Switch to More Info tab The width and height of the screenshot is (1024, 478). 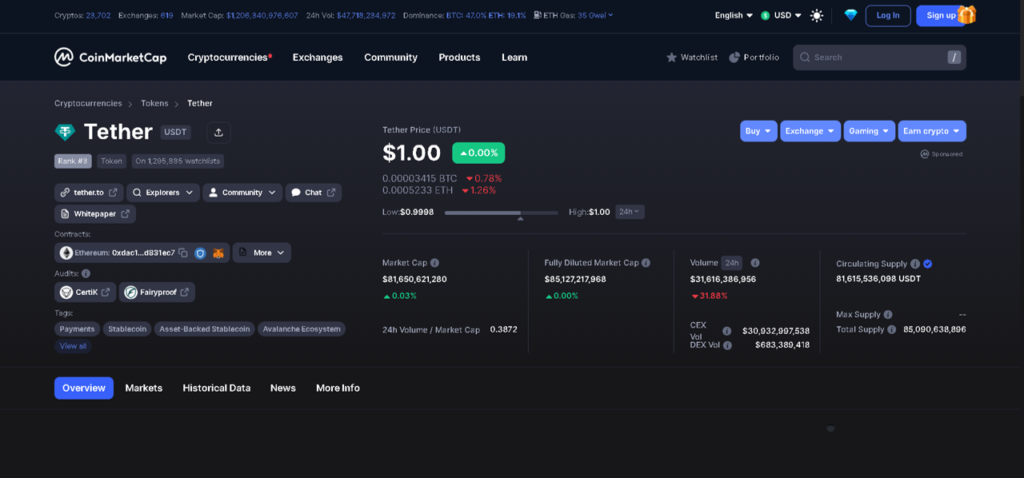(x=338, y=388)
